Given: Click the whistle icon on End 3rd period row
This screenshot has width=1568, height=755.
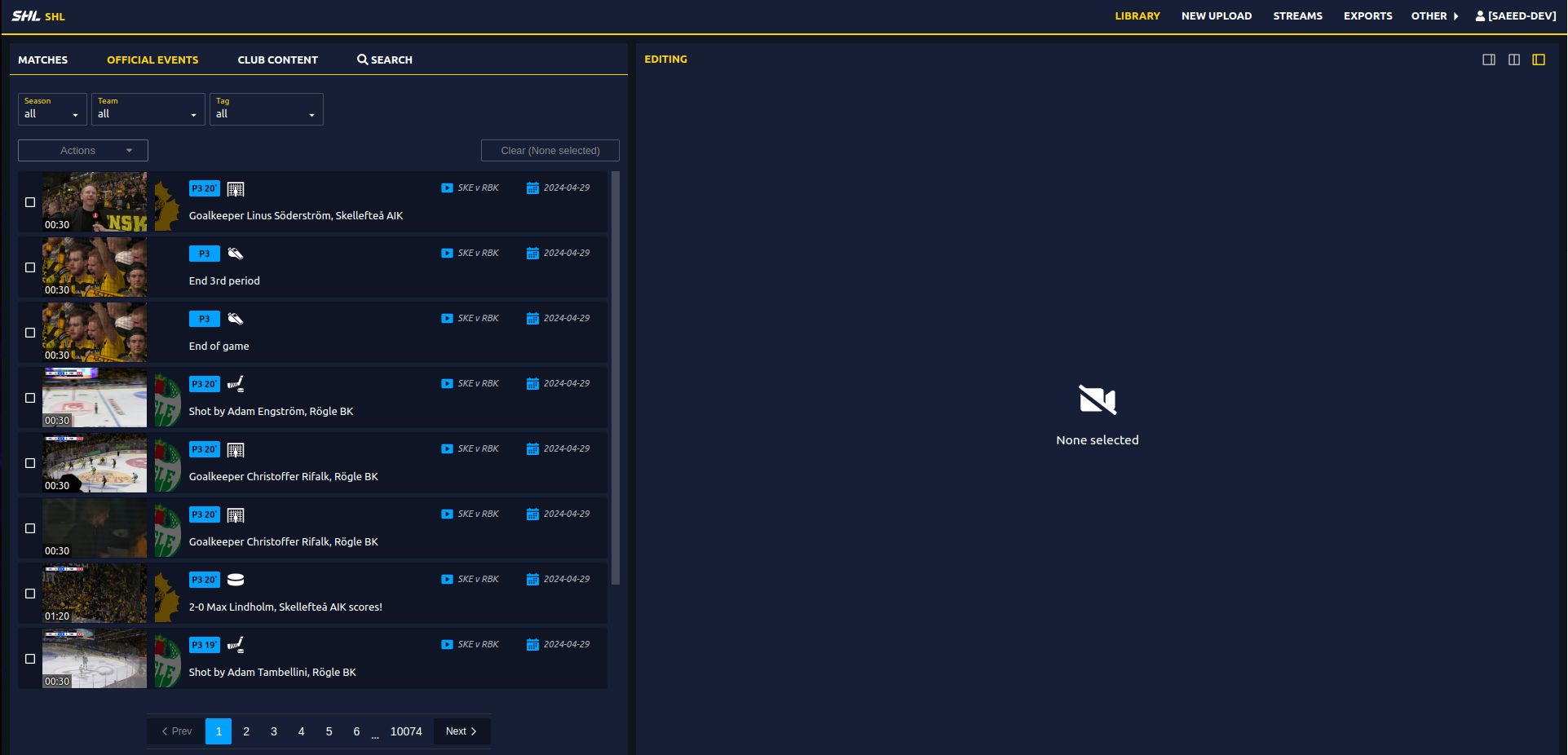Looking at the screenshot, I should point(236,254).
